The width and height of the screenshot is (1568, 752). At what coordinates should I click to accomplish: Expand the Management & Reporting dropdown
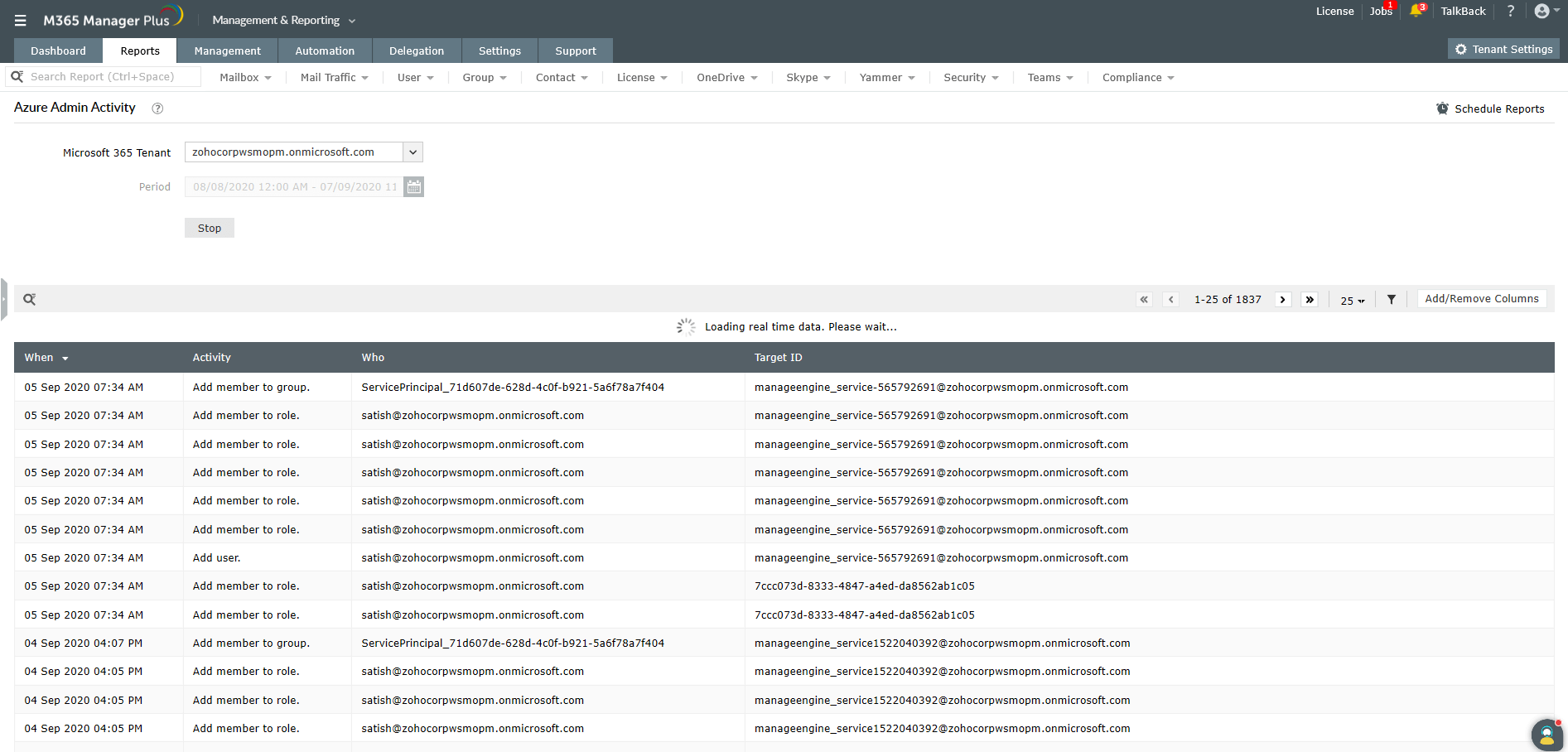[x=283, y=20]
